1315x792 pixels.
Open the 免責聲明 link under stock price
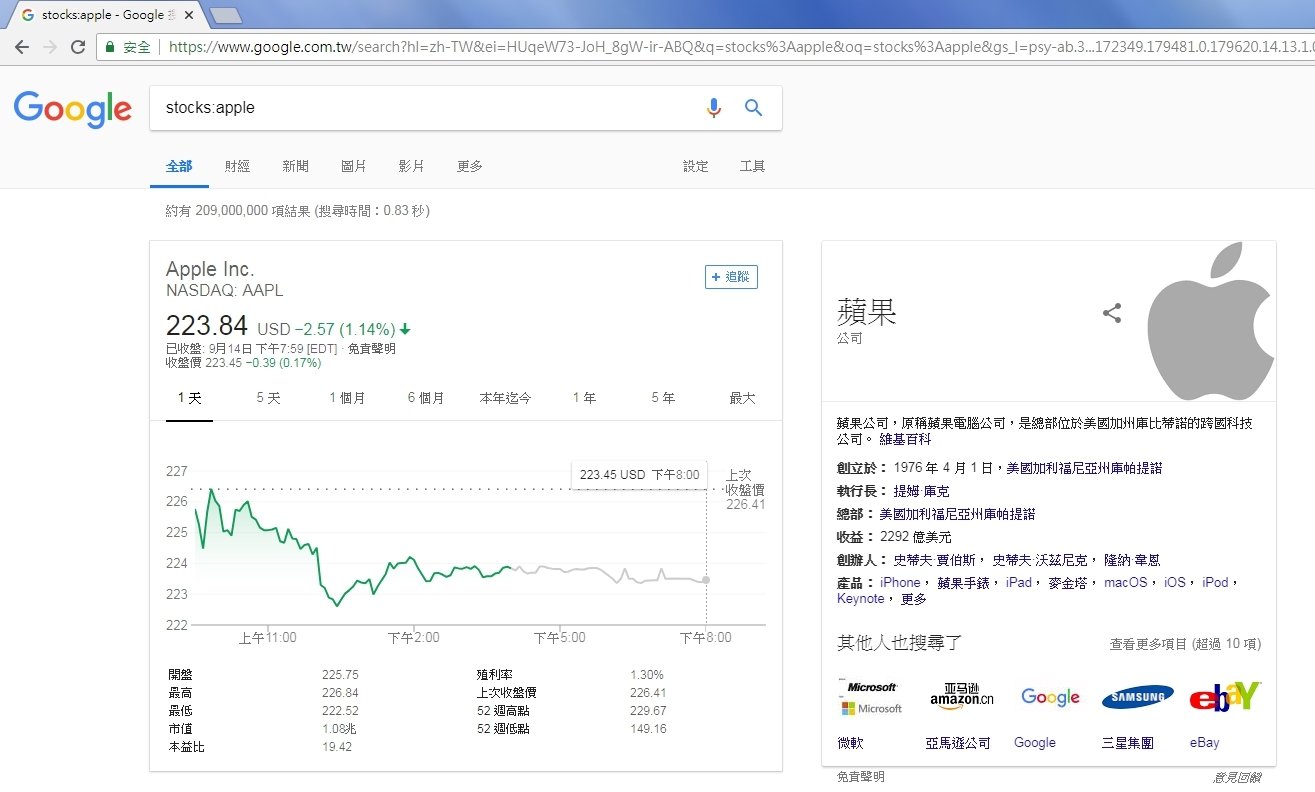(372, 349)
